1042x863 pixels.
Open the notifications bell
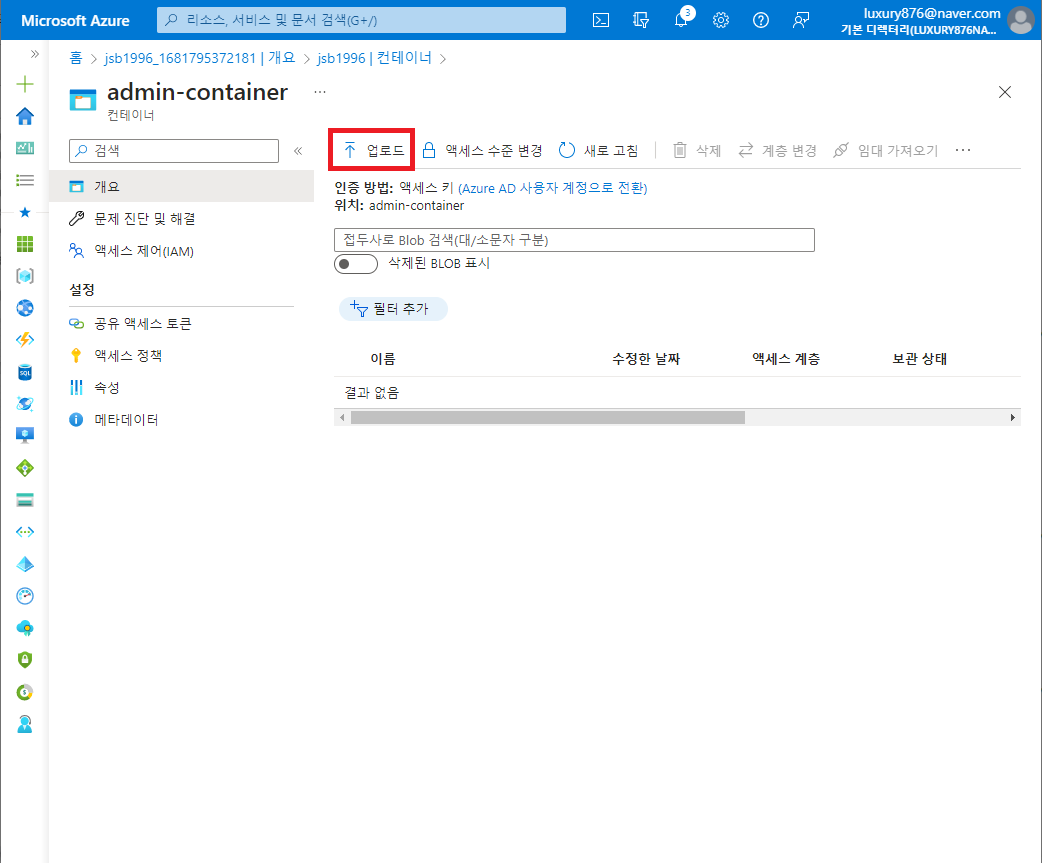681,20
